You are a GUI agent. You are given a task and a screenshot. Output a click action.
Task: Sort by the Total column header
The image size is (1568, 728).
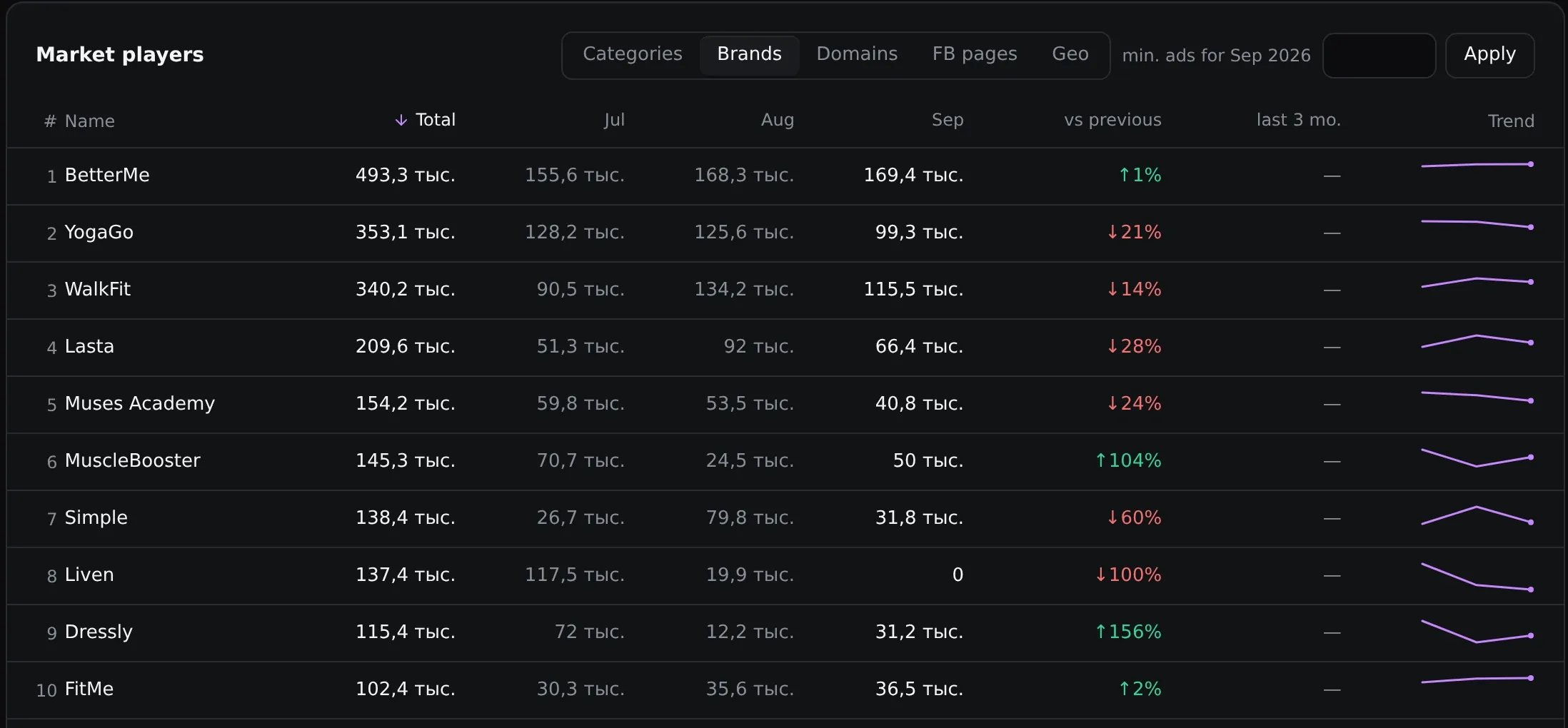coord(435,120)
